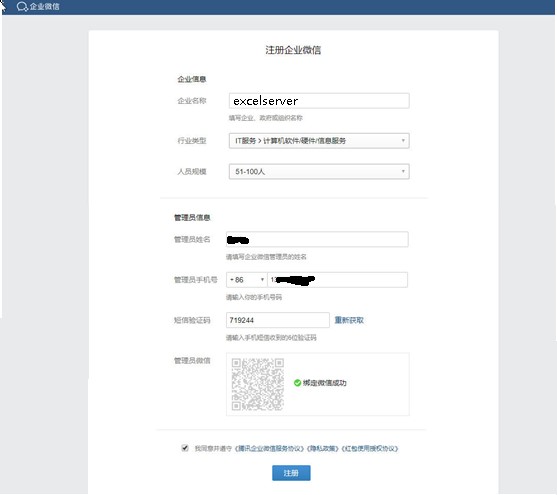The width and height of the screenshot is (557, 495).
Task: Open the 腾讯企业微信服务协议 link
Action: point(269,448)
